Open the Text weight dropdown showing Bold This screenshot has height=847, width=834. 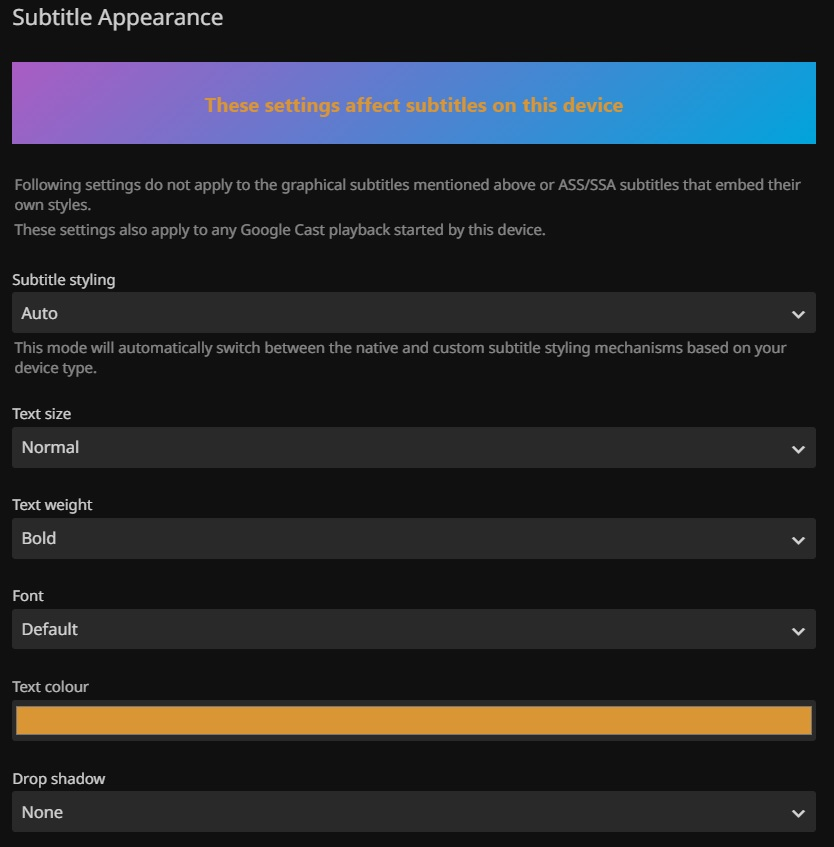[x=400, y=539]
